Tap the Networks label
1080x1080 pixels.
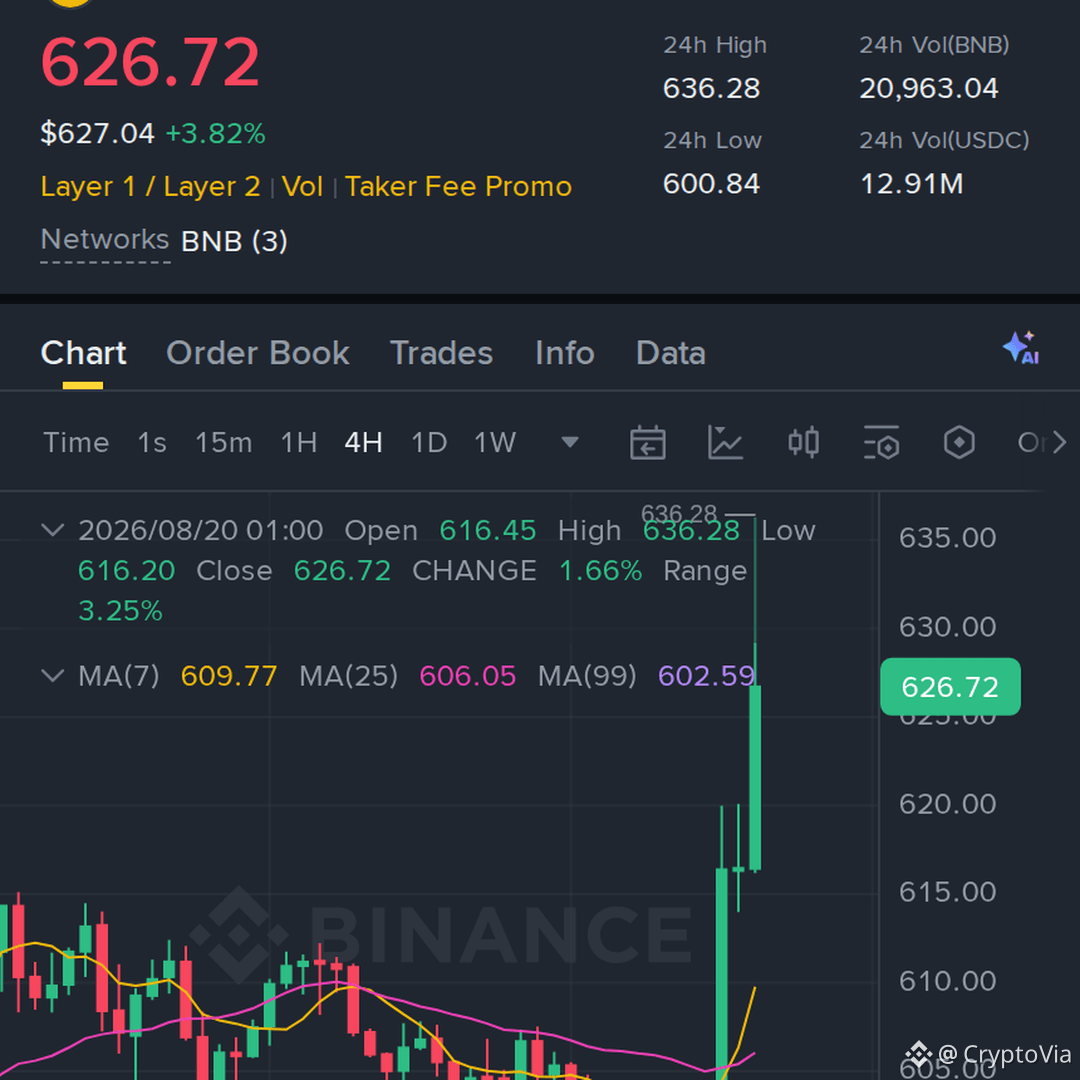pos(105,240)
